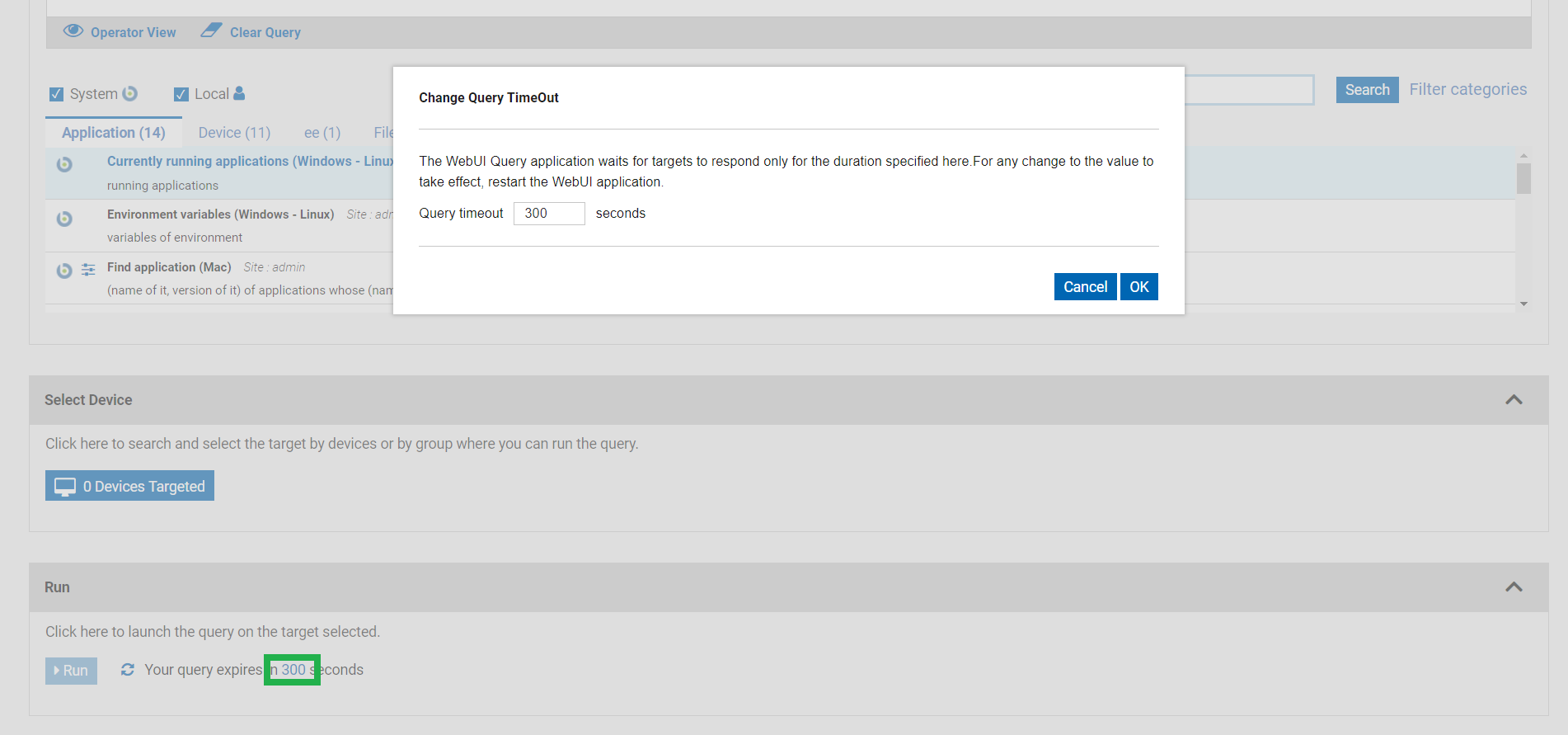This screenshot has height=735, width=1568.
Task: Click the Local user silhouette icon
Action: pyautogui.click(x=239, y=93)
